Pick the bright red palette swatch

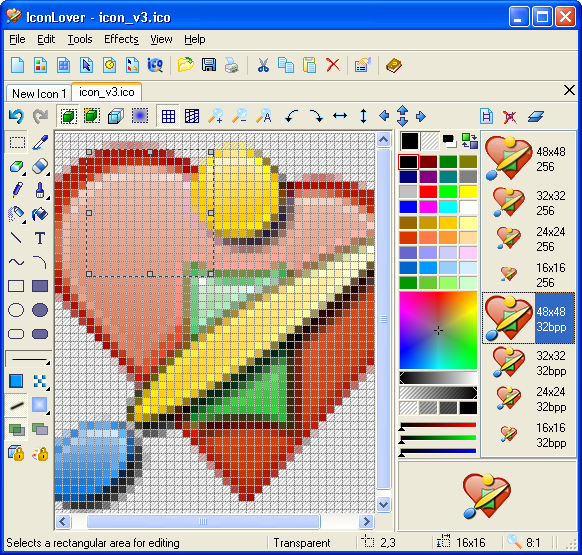pyautogui.click(x=428, y=192)
